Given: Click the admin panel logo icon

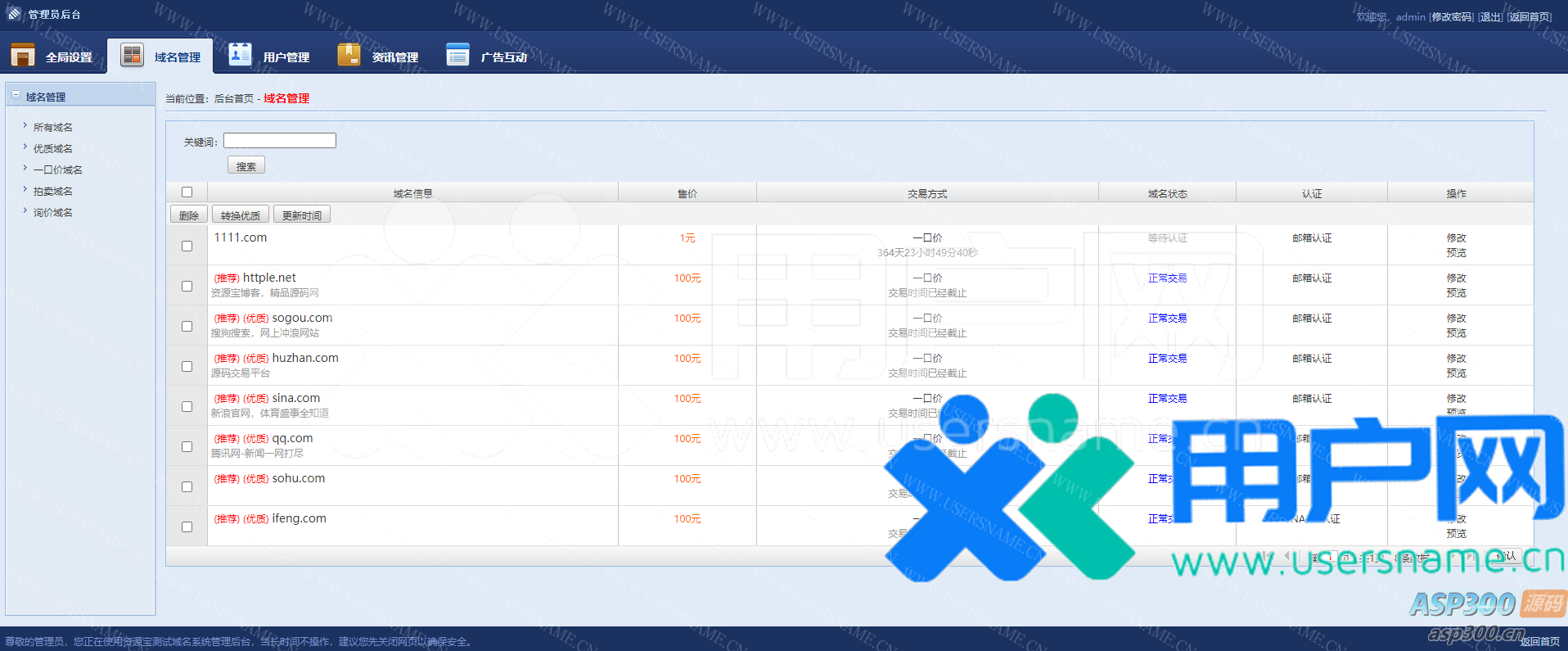Looking at the screenshot, I should pos(14,14).
